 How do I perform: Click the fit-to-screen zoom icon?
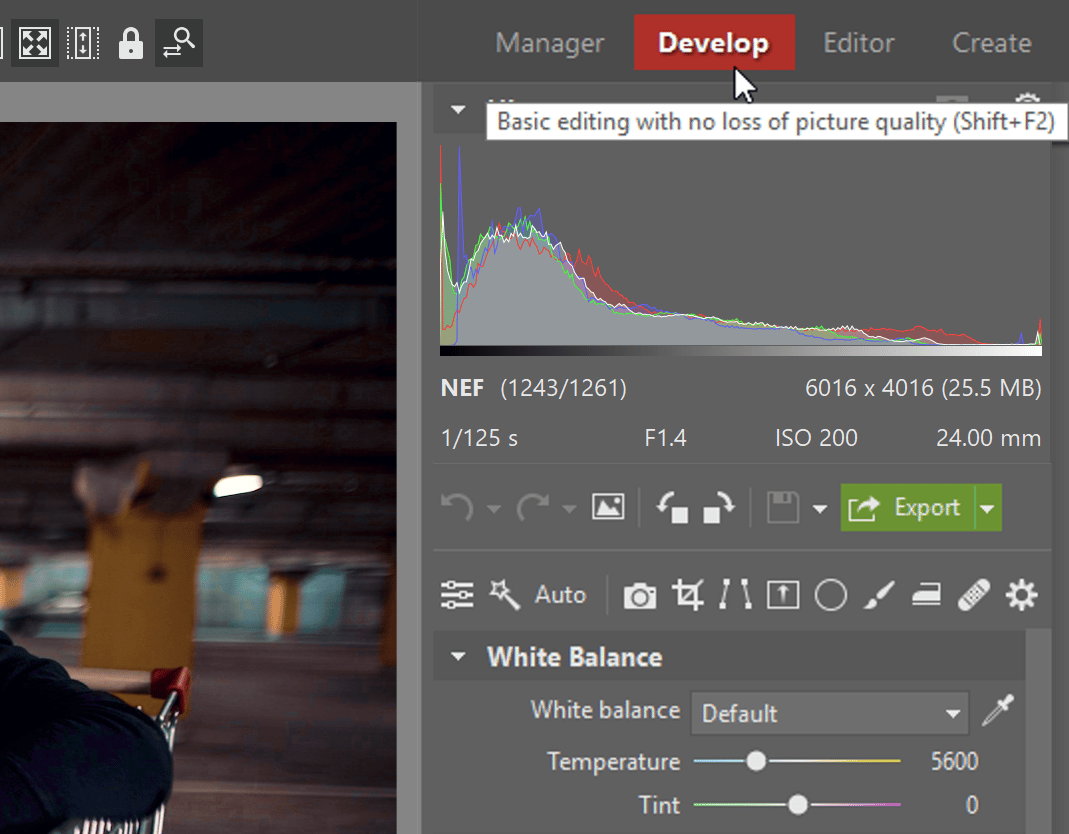(35, 42)
